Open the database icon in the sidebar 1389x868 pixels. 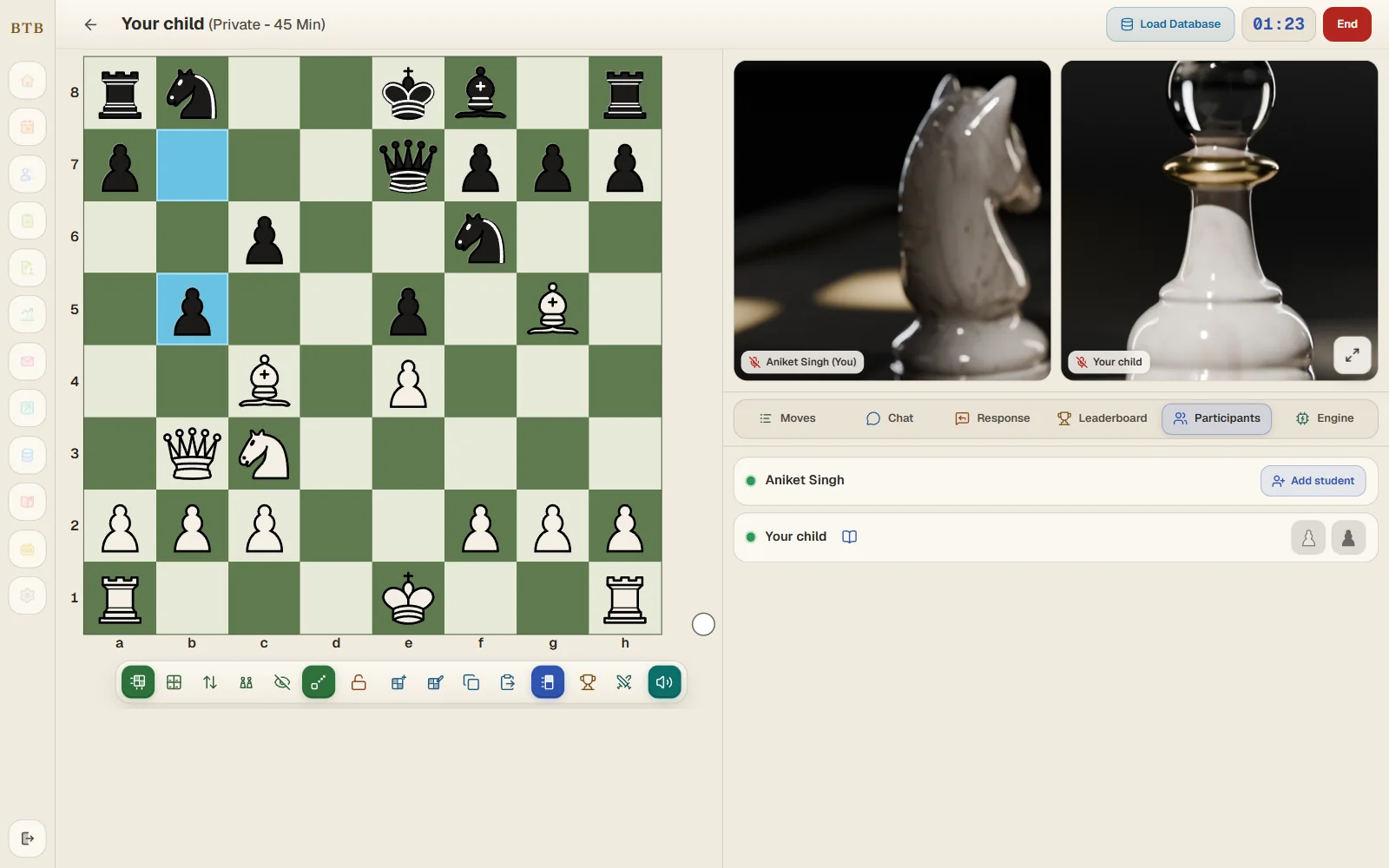click(x=28, y=455)
